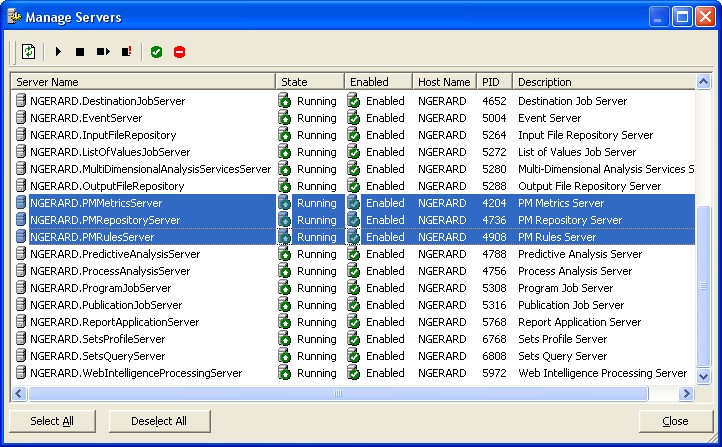Close the dialog using the Close button
The height and width of the screenshot is (447, 722).
(x=675, y=421)
